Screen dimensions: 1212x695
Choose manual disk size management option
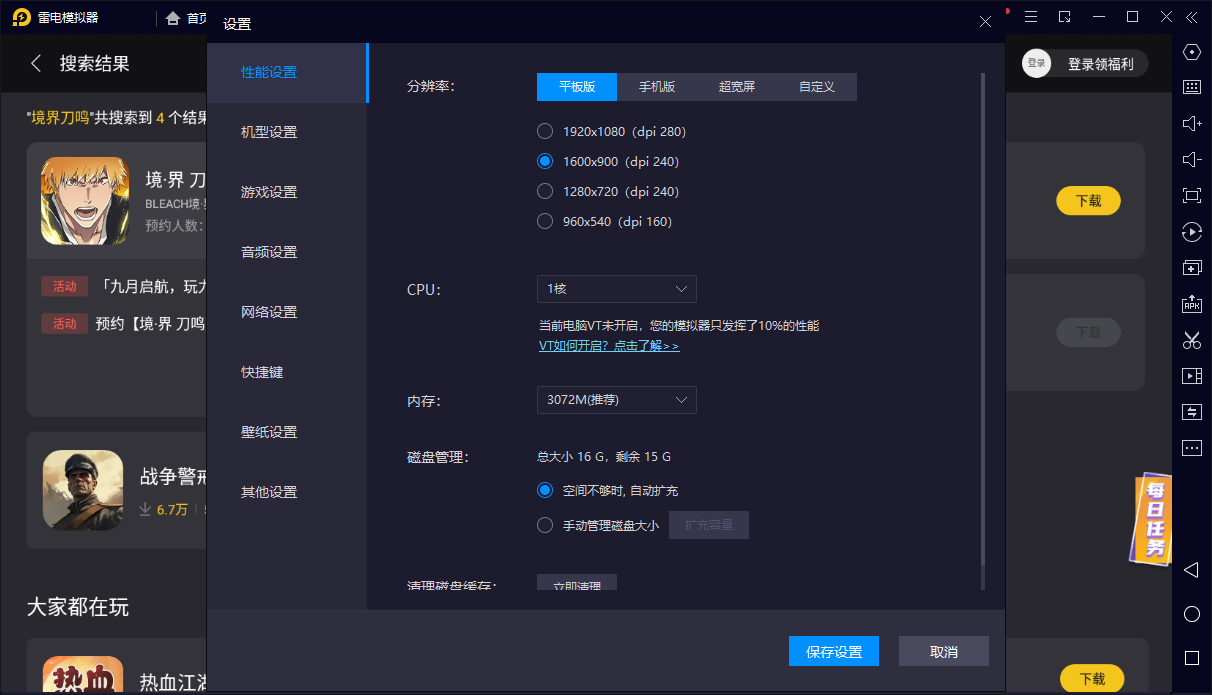(x=545, y=525)
